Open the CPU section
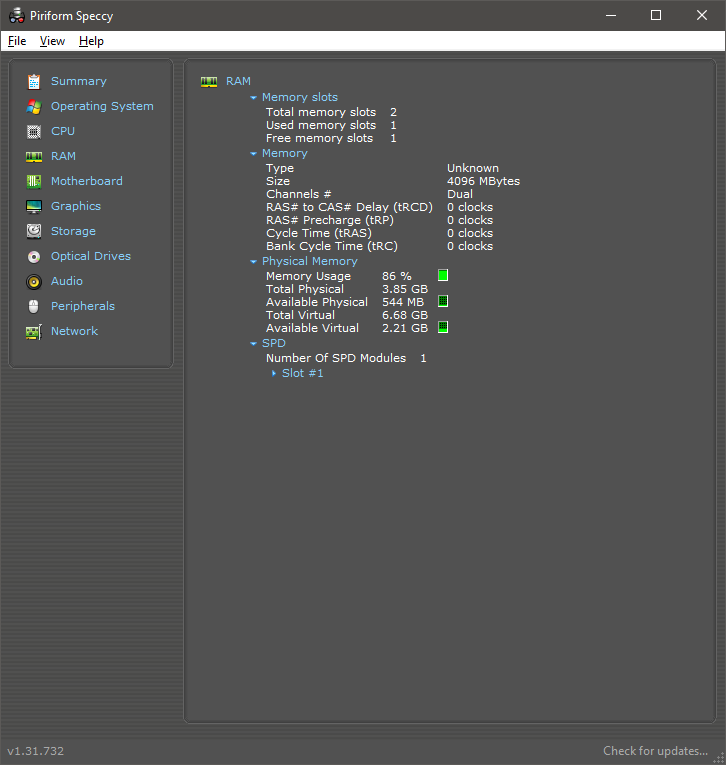This screenshot has width=726, height=765. pyautogui.click(x=63, y=131)
